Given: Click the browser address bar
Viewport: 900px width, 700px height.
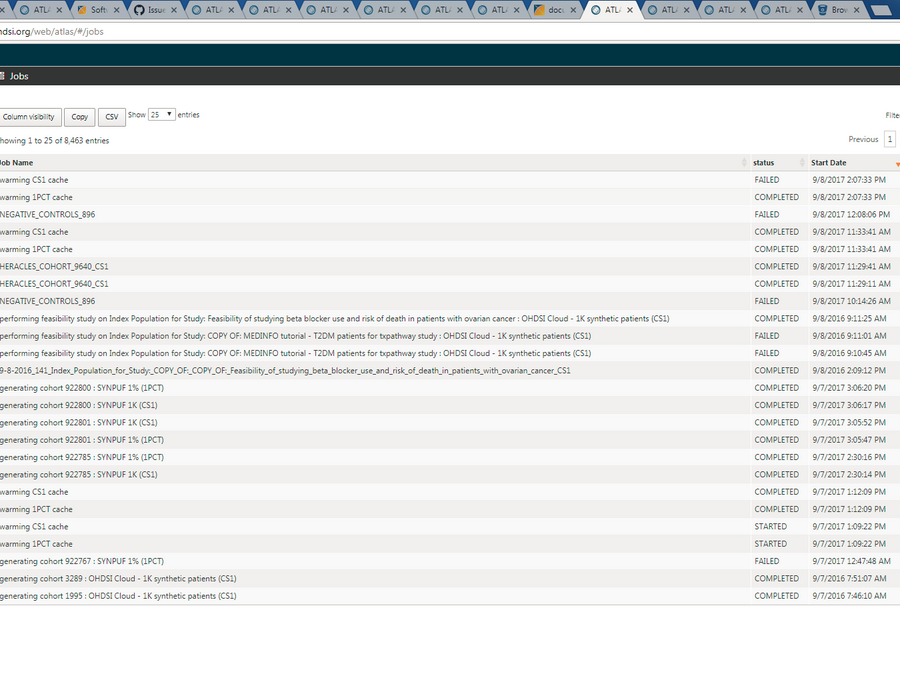Looking at the screenshot, I should (x=450, y=32).
